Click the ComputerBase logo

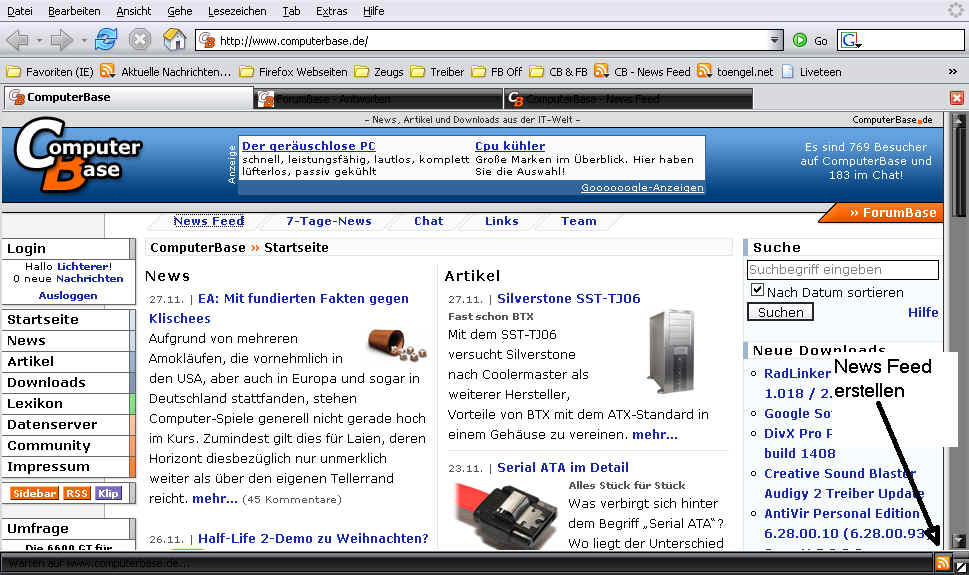pos(78,155)
